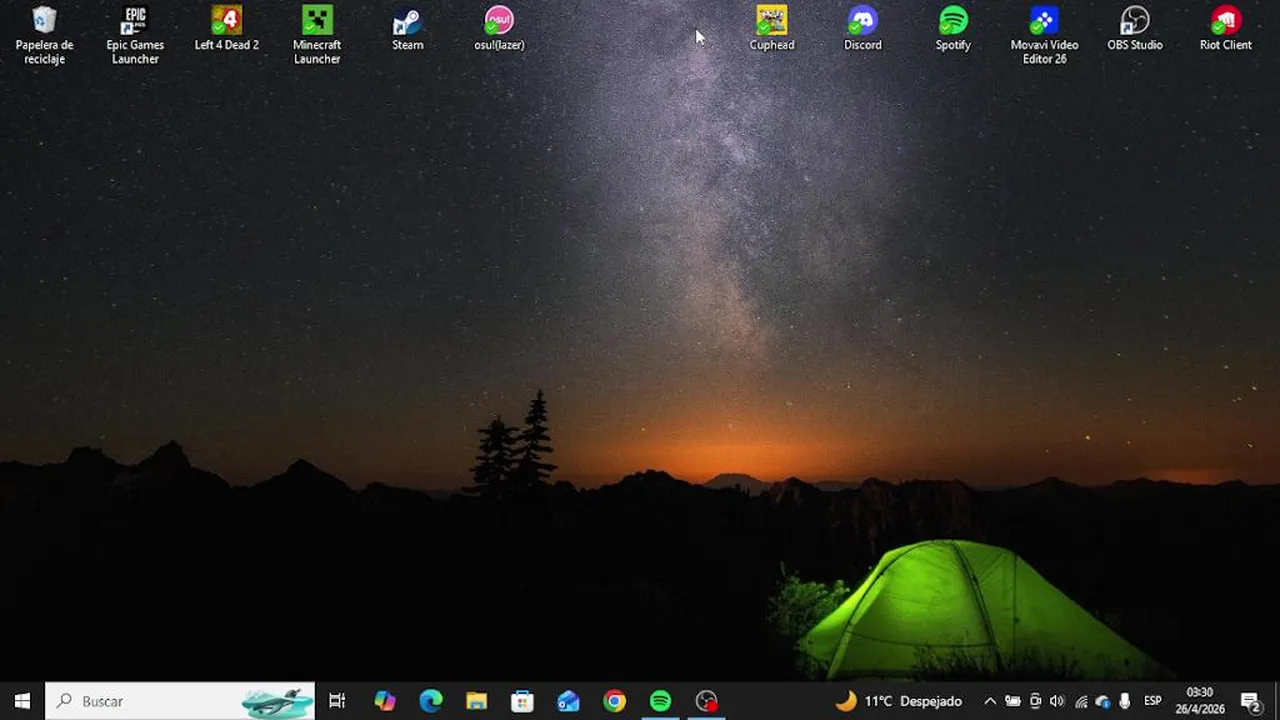Viewport: 1280px width, 720px height.
Task: Select the OBS Studio desktop shortcut
Action: tap(1135, 28)
